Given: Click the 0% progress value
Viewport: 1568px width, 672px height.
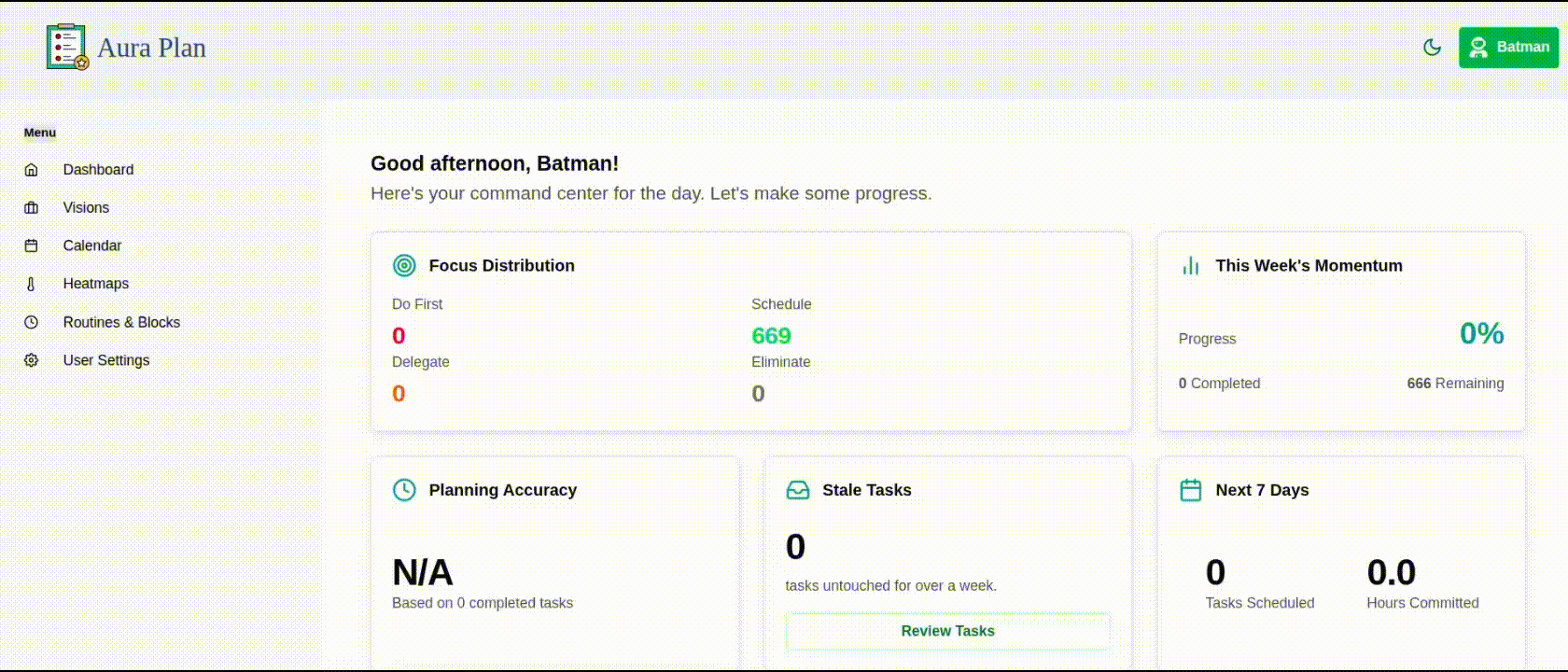Looking at the screenshot, I should [x=1481, y=333].
